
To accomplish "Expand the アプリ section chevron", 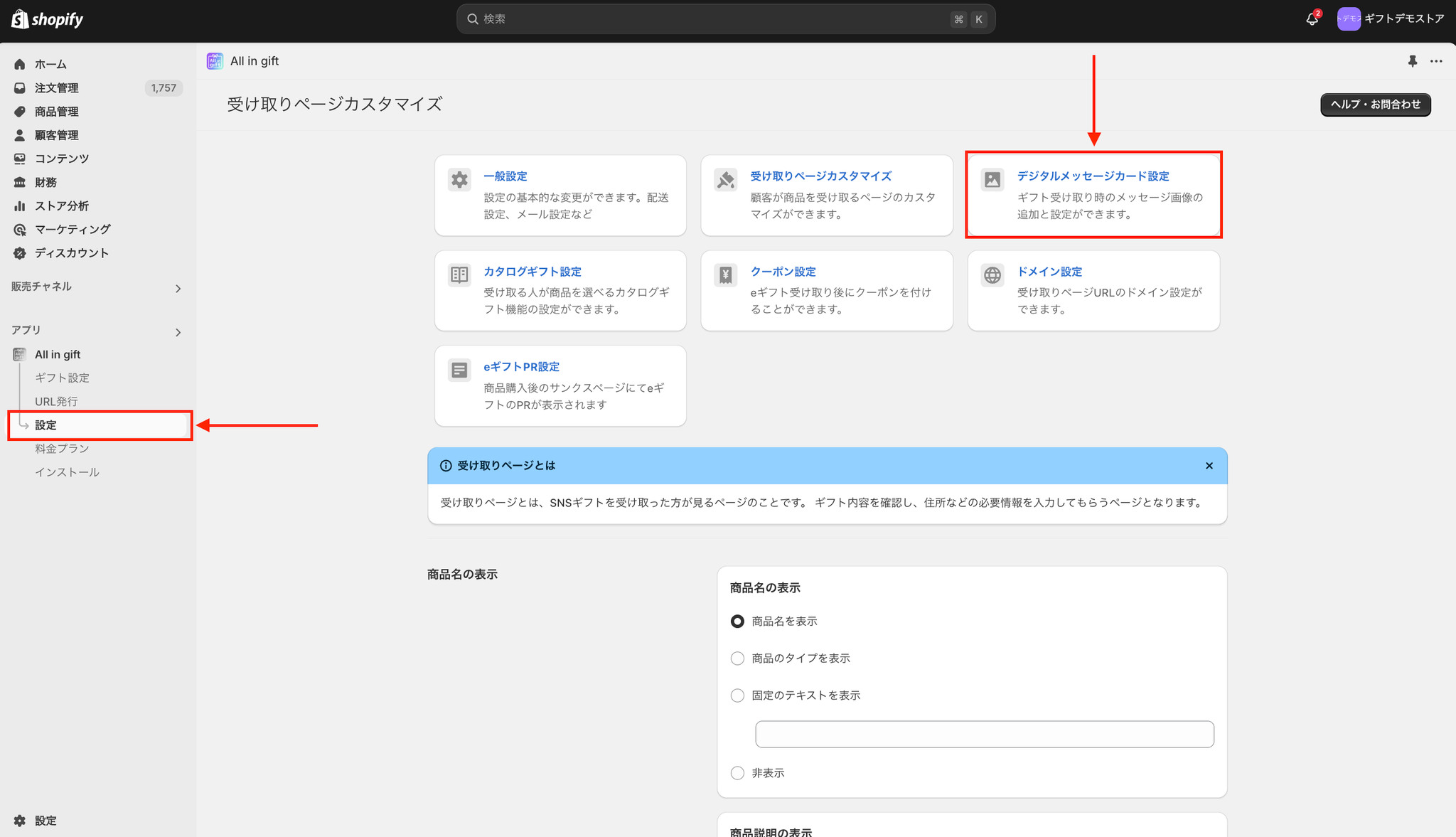I will (x=178, y=333).
